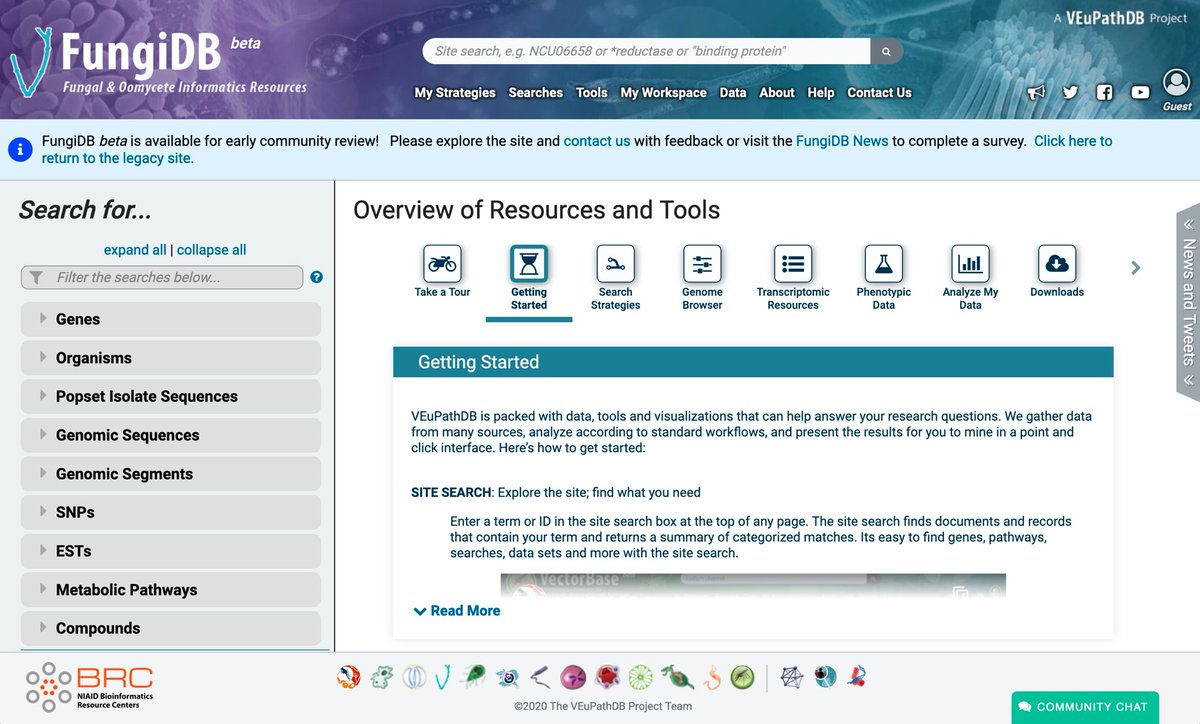Screen dimensions: 1200x724
Task: Click the FungiDB logo in the header
Action: (x=160, y=60)
